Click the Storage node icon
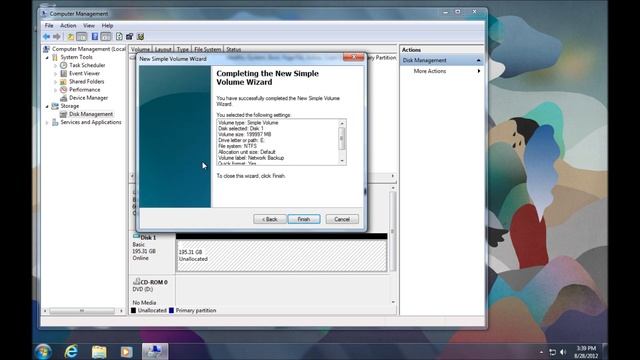The height and width of the screenshot is (360, 640). [55, 106]
